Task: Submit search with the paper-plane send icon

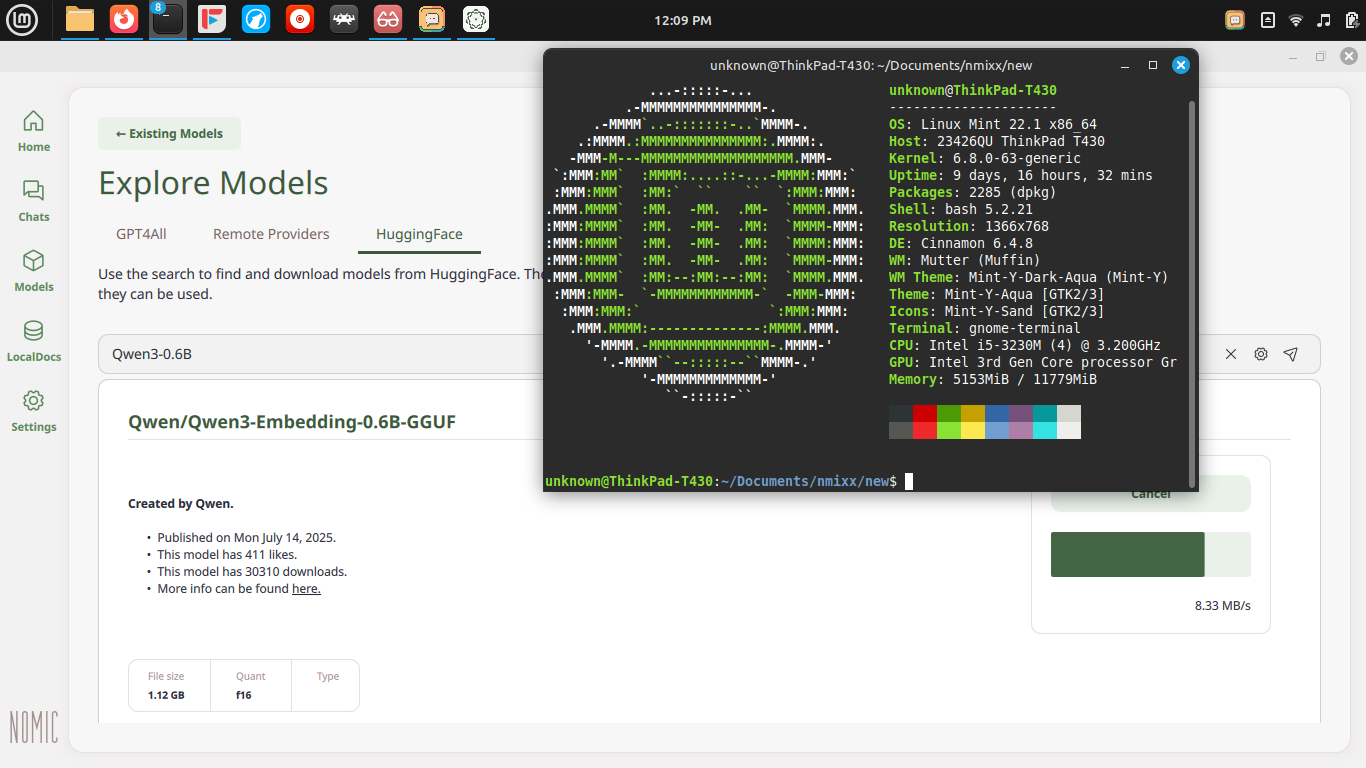Action: pos(1291,354)
